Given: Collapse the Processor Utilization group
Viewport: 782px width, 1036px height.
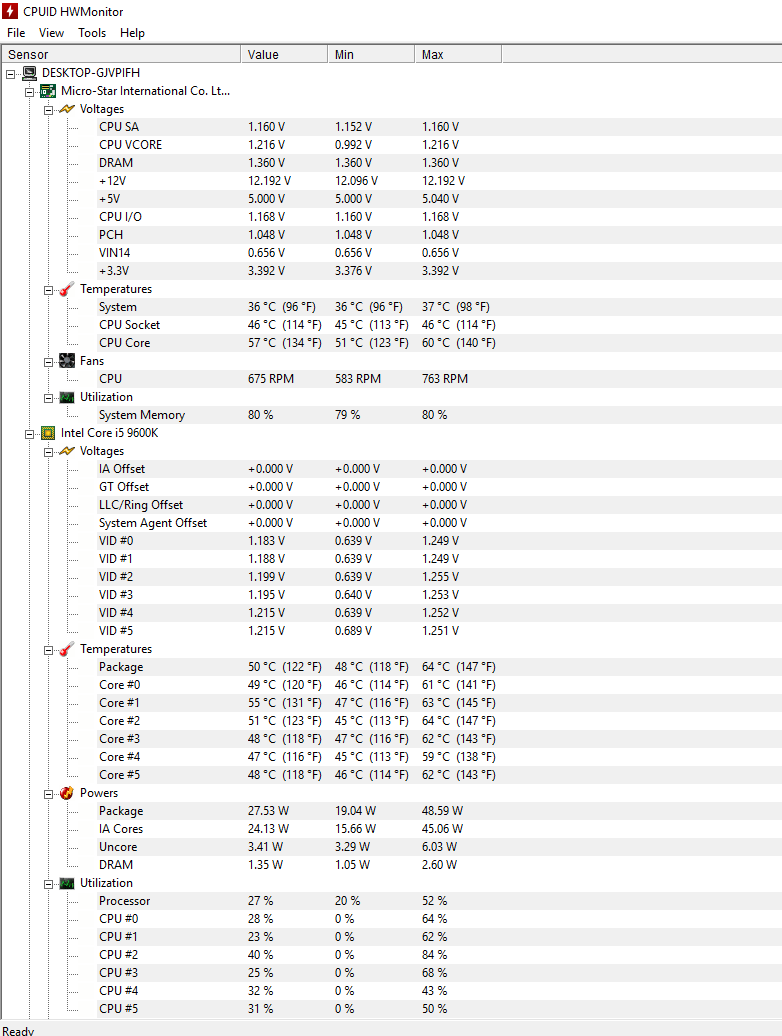Looking at the screenshot, I should point(48,884).
